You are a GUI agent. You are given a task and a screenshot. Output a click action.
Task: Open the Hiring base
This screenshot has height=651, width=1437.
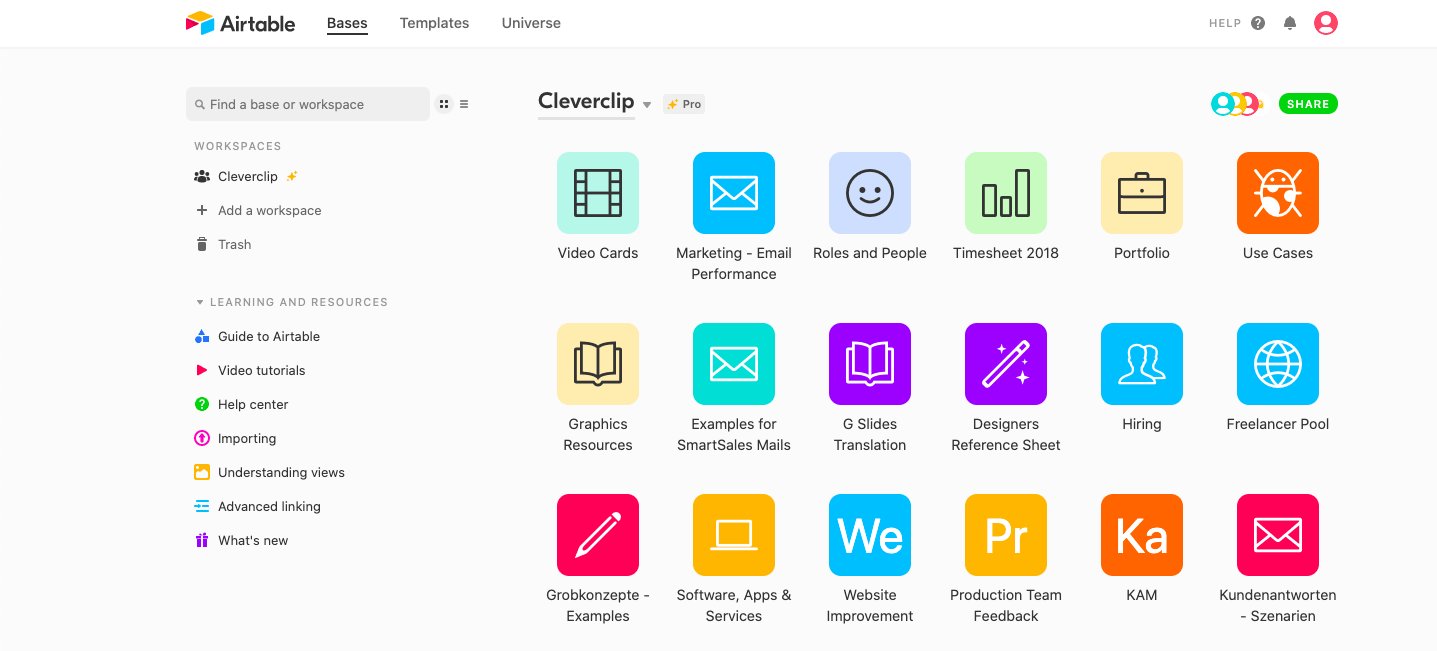[x=1142, y=364]
